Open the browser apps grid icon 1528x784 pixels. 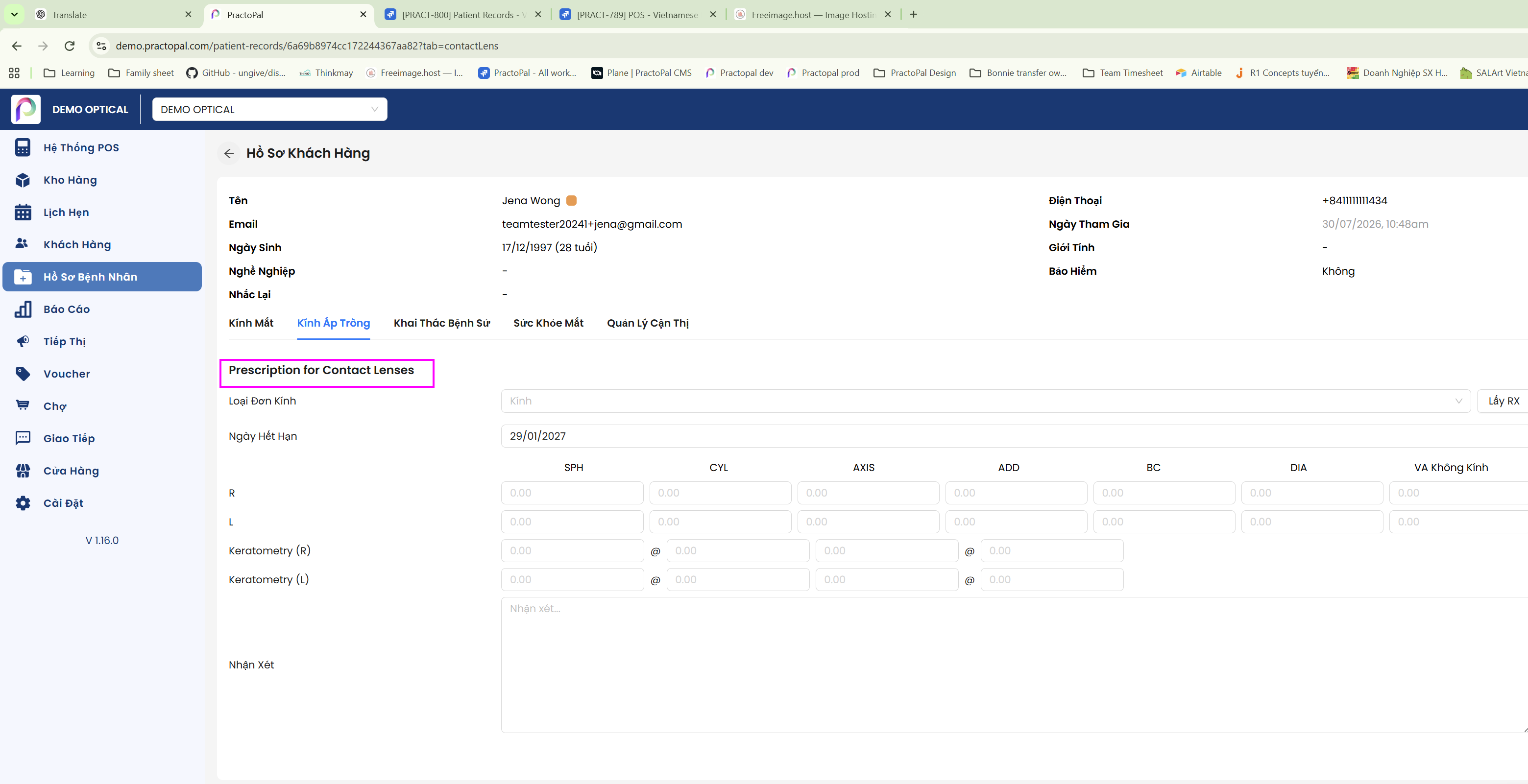tap(14, 73)
